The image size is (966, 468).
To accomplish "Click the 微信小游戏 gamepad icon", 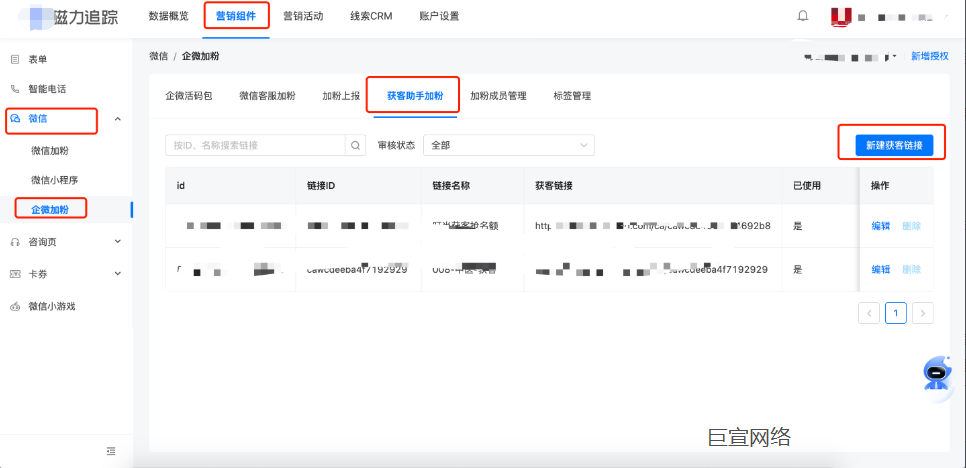I will 15,306.
